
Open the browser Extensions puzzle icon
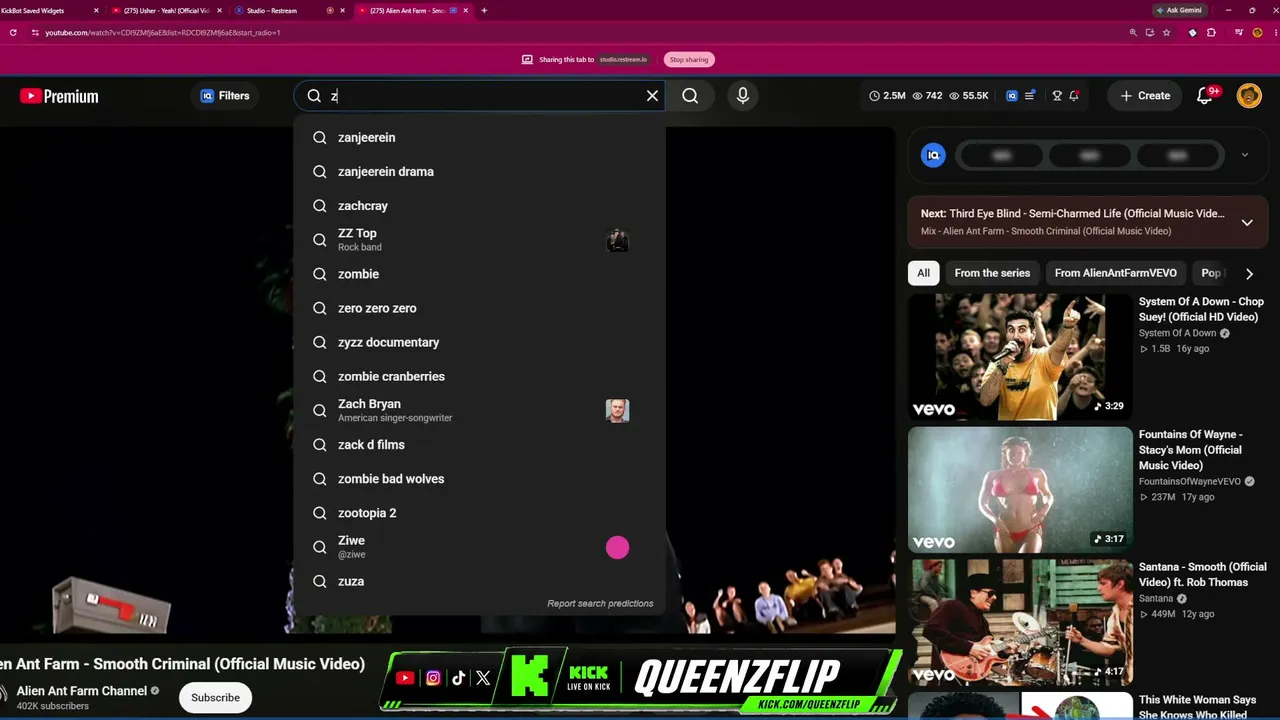[1211, 32]
